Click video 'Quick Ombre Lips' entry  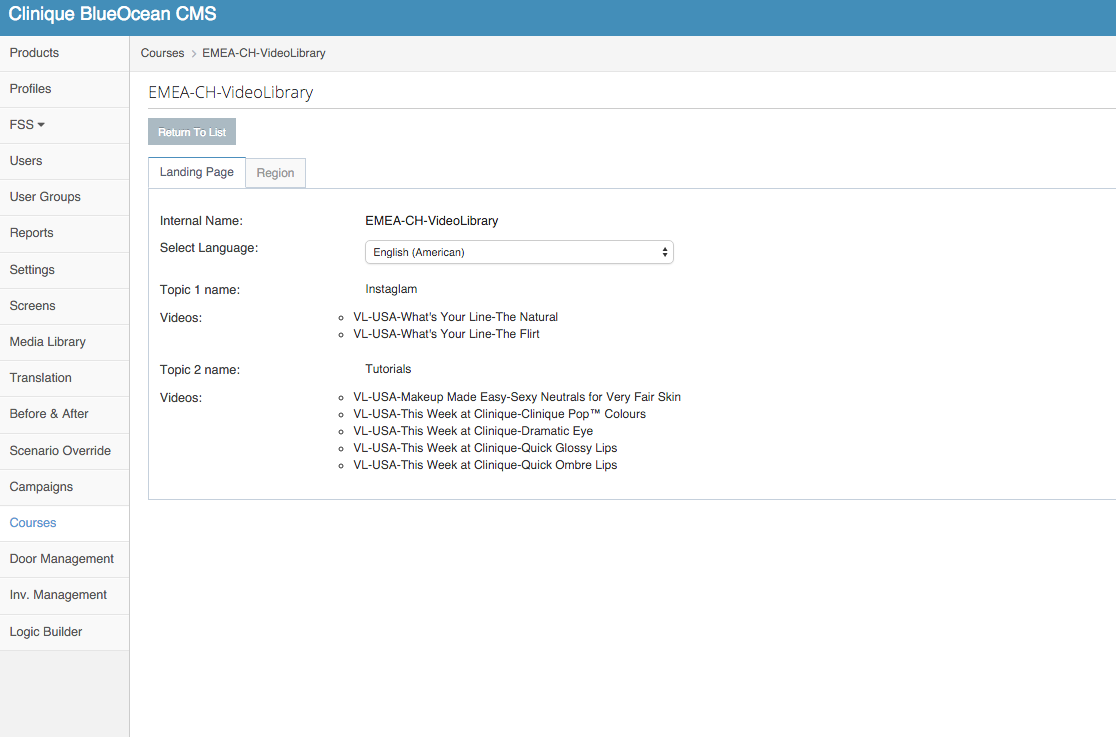(485, 465)
